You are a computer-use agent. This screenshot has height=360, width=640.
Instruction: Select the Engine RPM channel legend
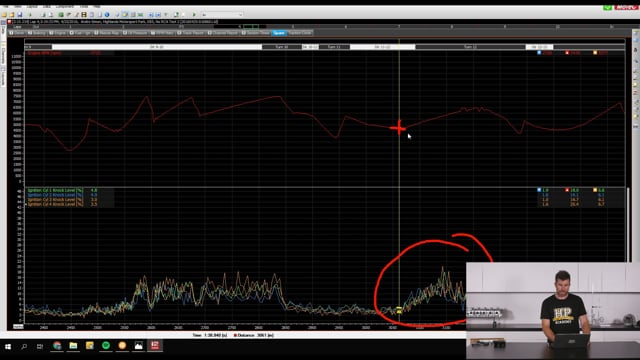[x=45, y=53]
